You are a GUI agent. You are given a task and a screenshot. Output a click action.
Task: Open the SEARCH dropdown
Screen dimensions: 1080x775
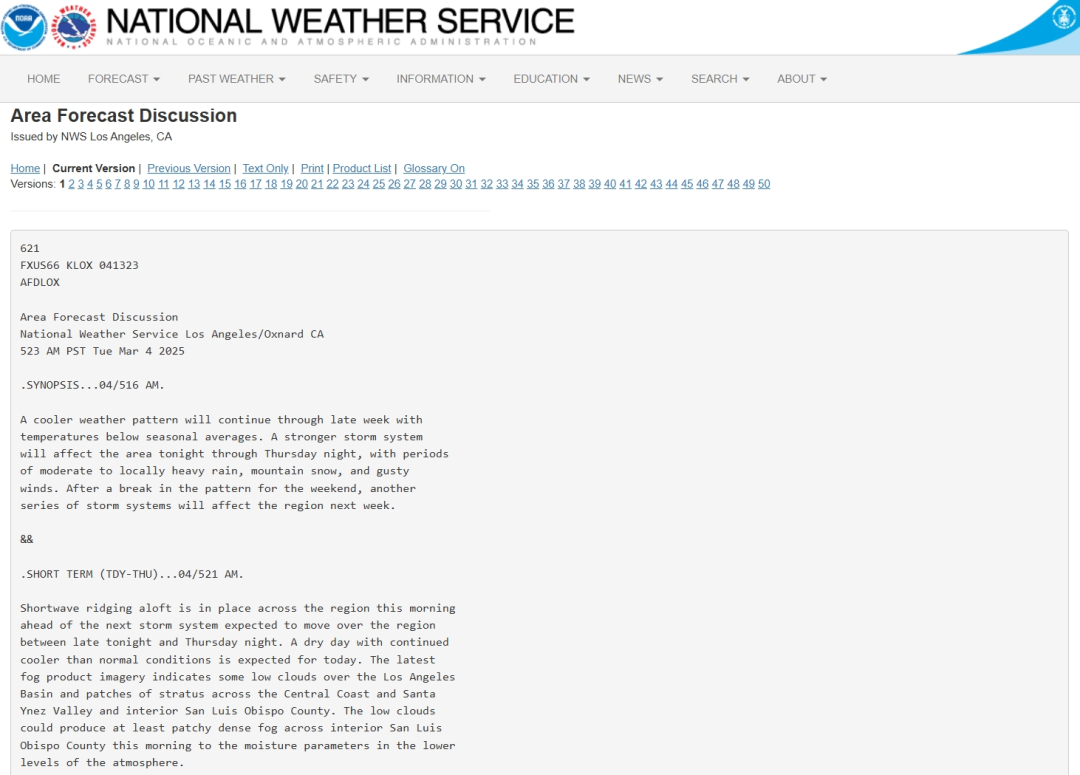[720, 79]
